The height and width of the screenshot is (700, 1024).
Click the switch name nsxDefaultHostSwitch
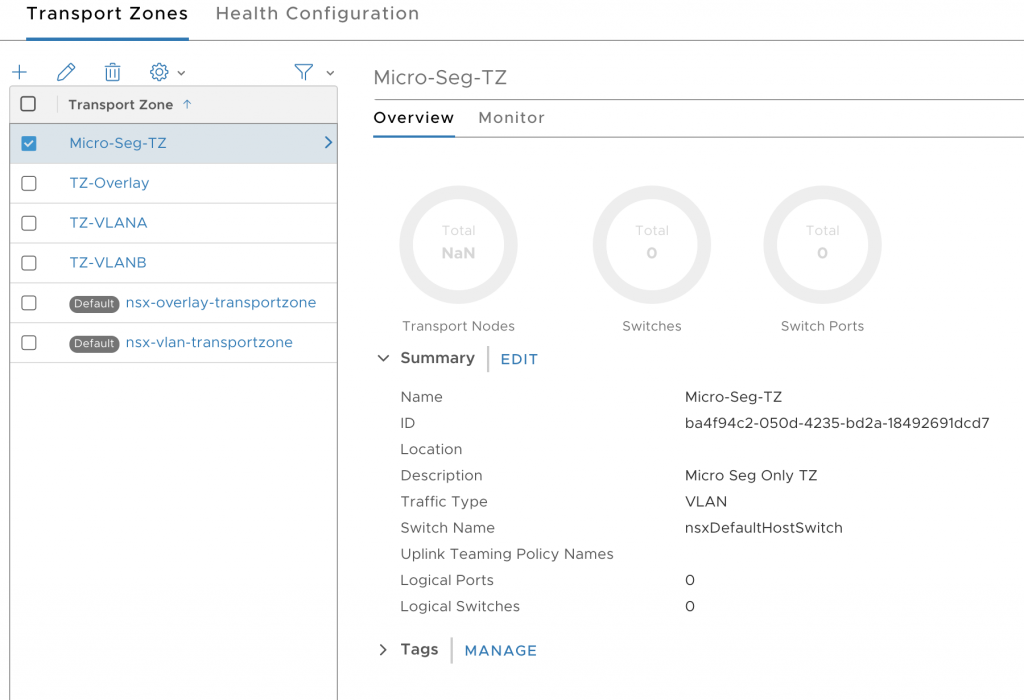[x=763, y=528]
